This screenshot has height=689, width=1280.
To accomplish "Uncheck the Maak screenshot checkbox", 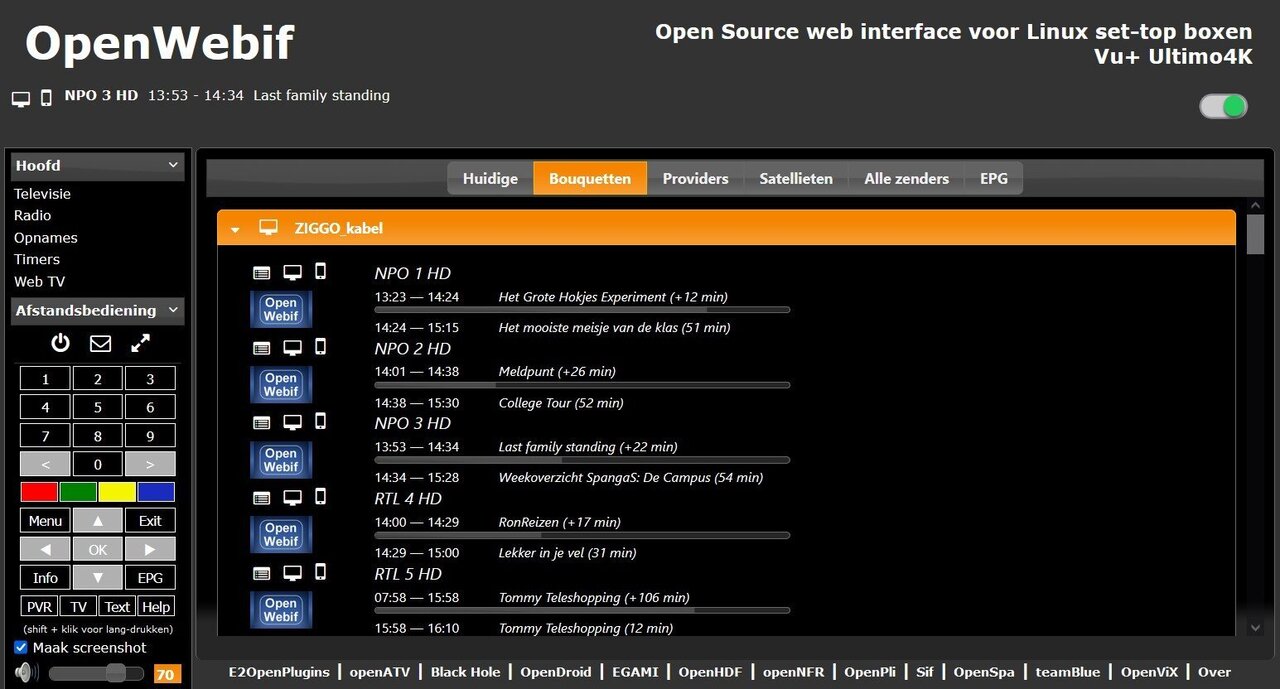I will coord(21,647).
